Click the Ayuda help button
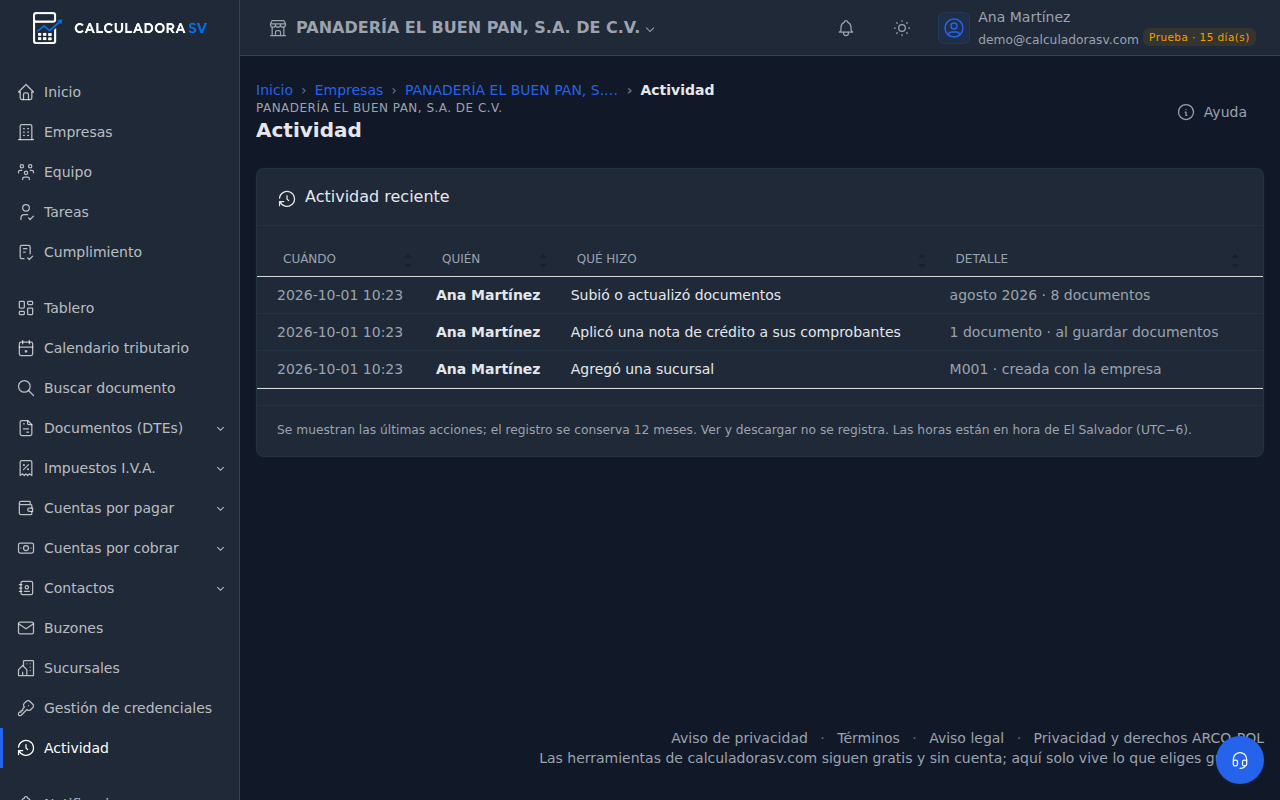Screen dimensions: 1280x800 pyautogui.click(x=1212, y=112)
